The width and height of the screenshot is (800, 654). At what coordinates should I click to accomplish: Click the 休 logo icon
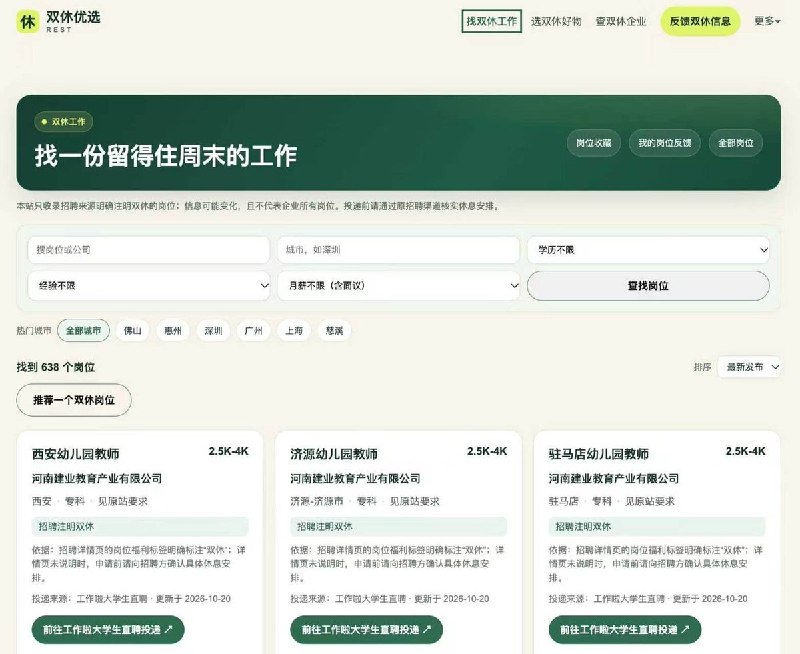[28, 22]
